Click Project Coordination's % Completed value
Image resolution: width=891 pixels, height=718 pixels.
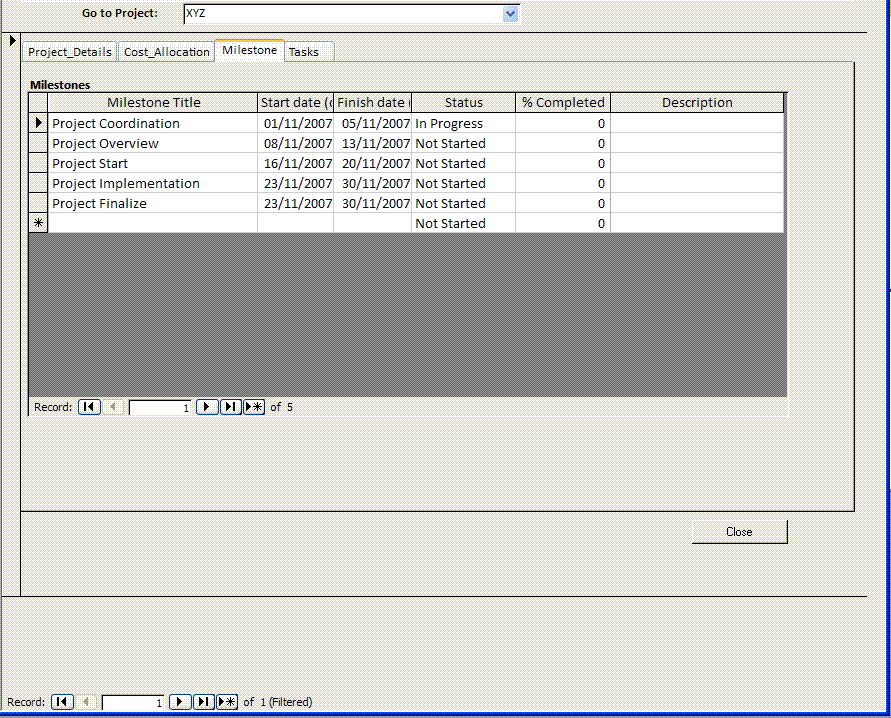[563, 123]
